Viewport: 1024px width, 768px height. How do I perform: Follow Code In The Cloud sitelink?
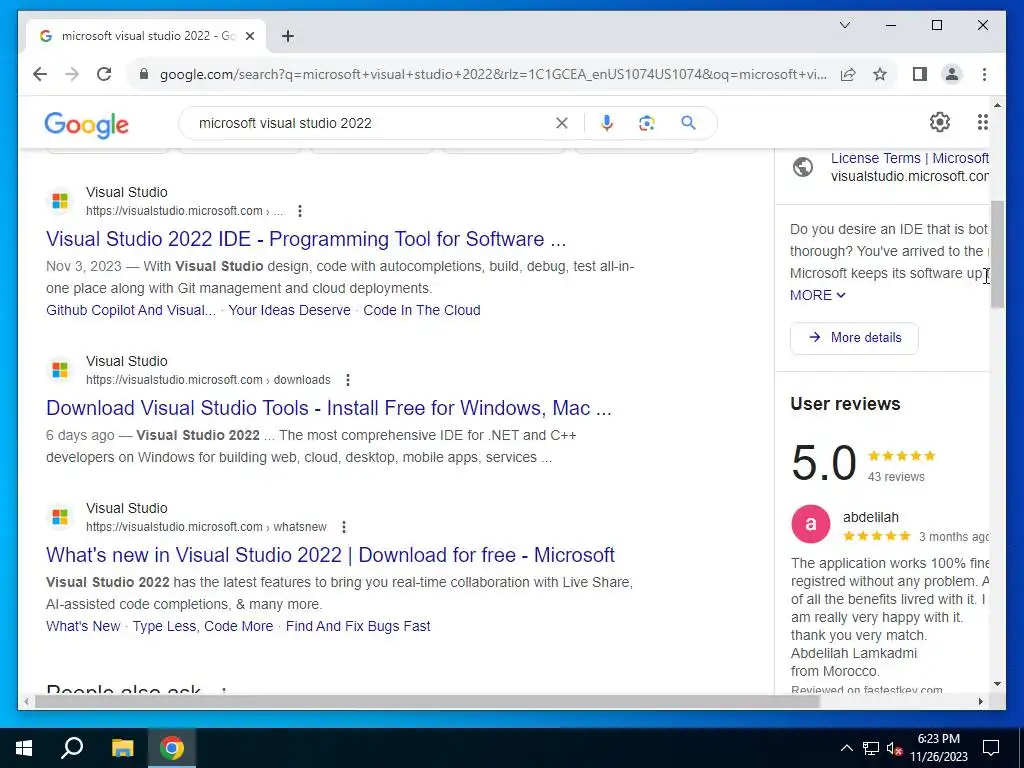tap(422, 310)
